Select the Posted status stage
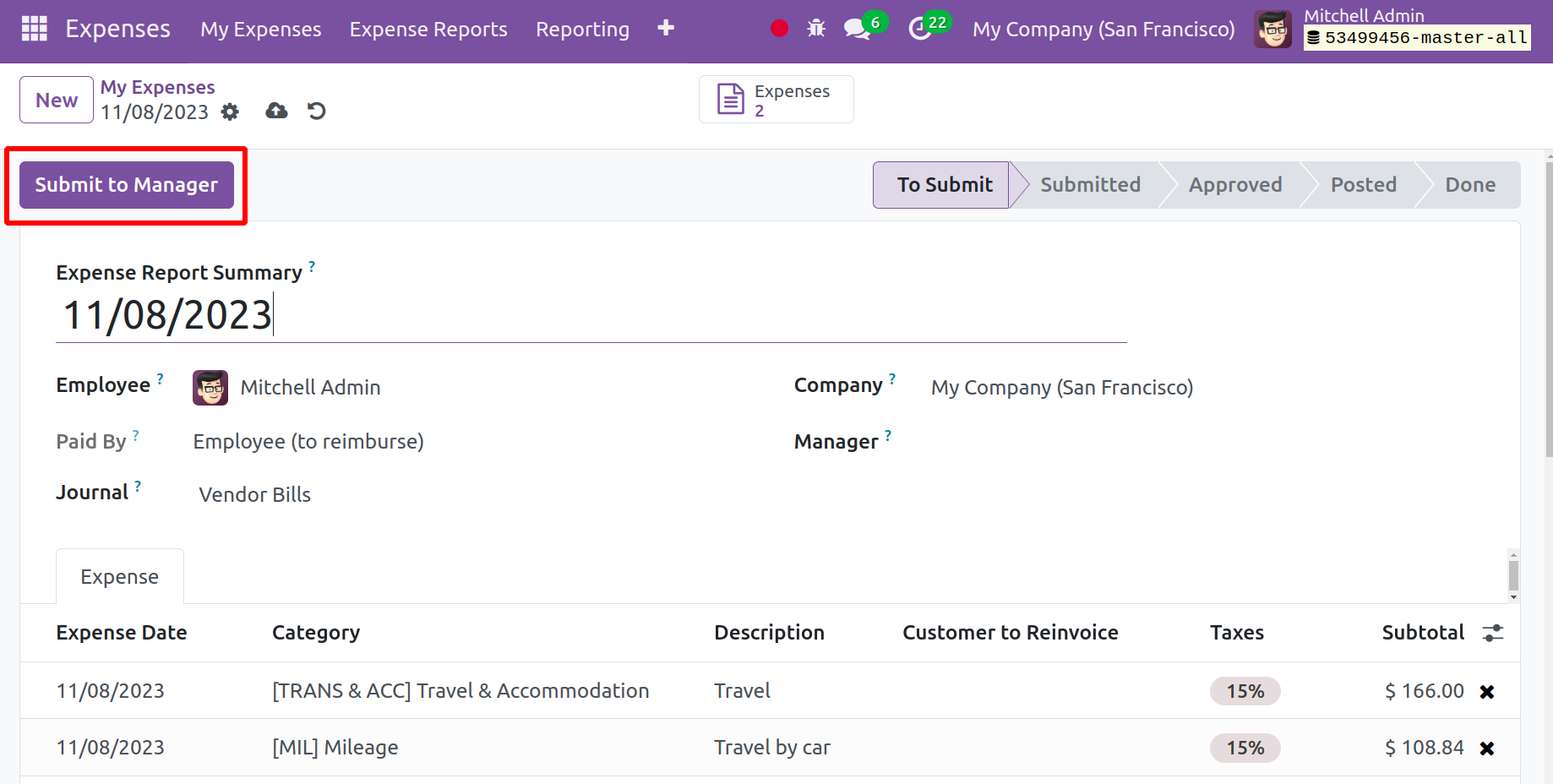This screenshot has height=784, width=1553. click(1364, 185)
